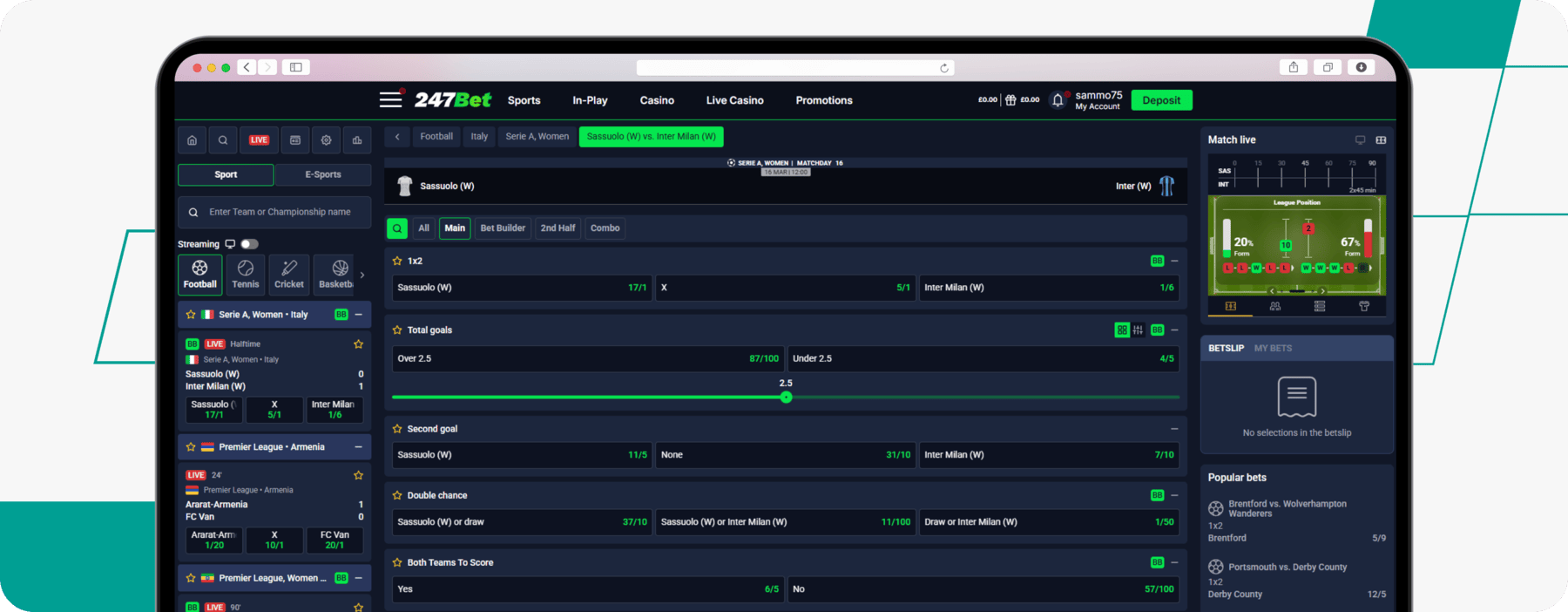The width and height of the screenshot is (1568, 612).
Task: Open the Casino menu
Action: point(657,100)
